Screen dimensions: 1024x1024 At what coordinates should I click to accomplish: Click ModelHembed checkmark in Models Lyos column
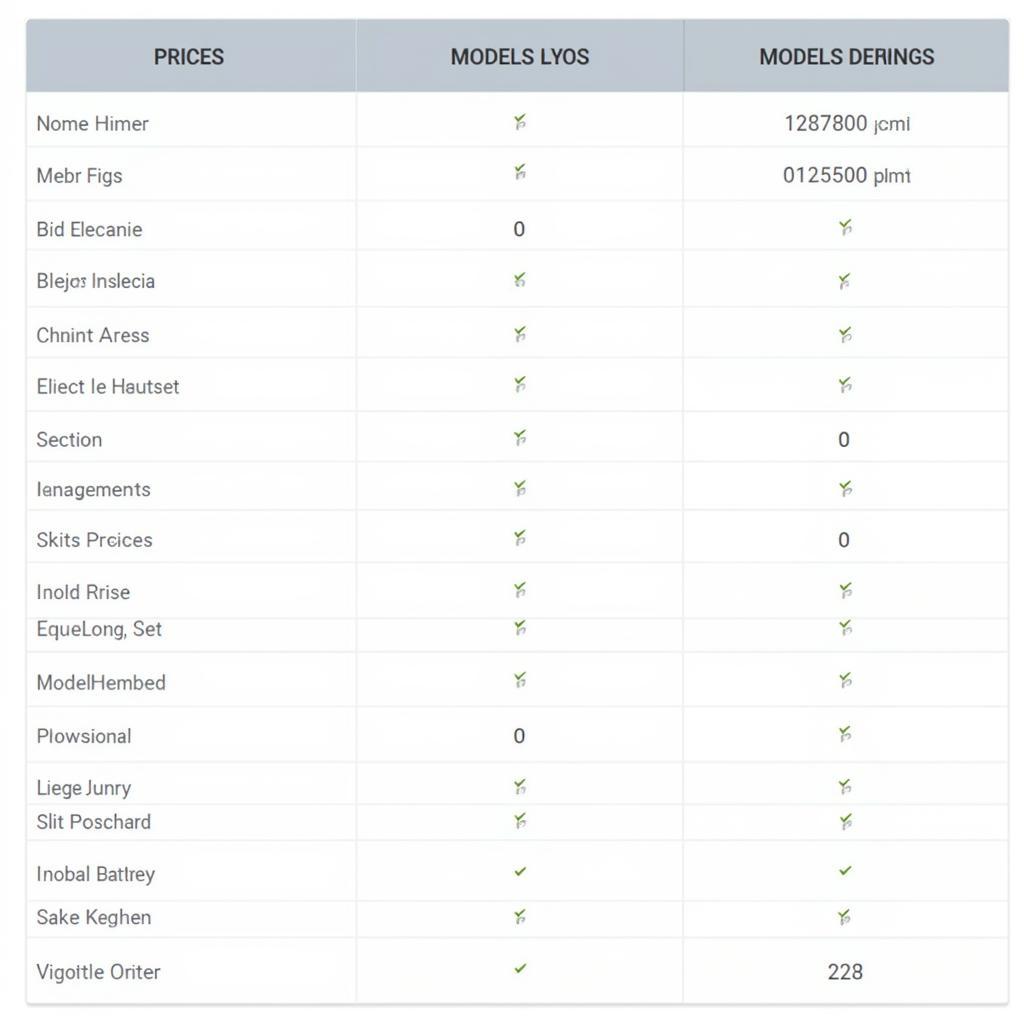520,681
